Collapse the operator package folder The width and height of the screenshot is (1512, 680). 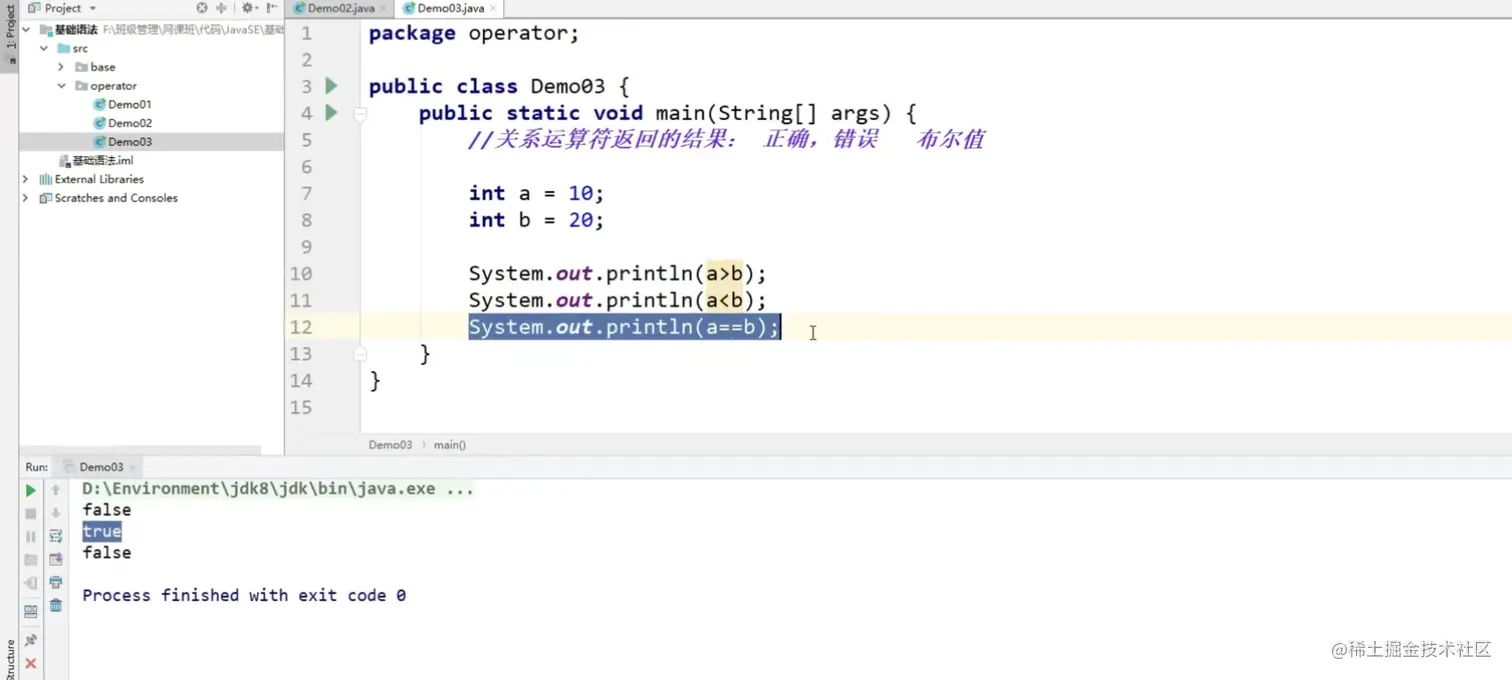[x=62, y=85]
